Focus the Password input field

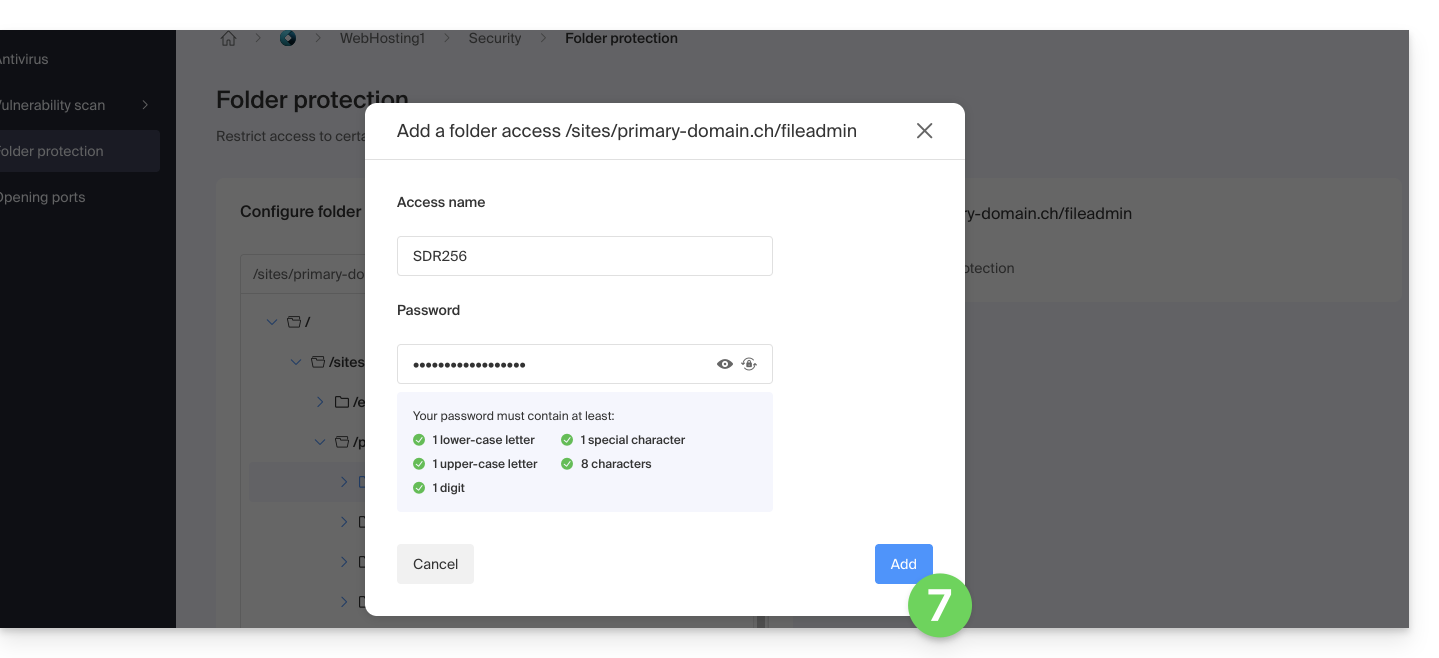[x=555, y=364]
